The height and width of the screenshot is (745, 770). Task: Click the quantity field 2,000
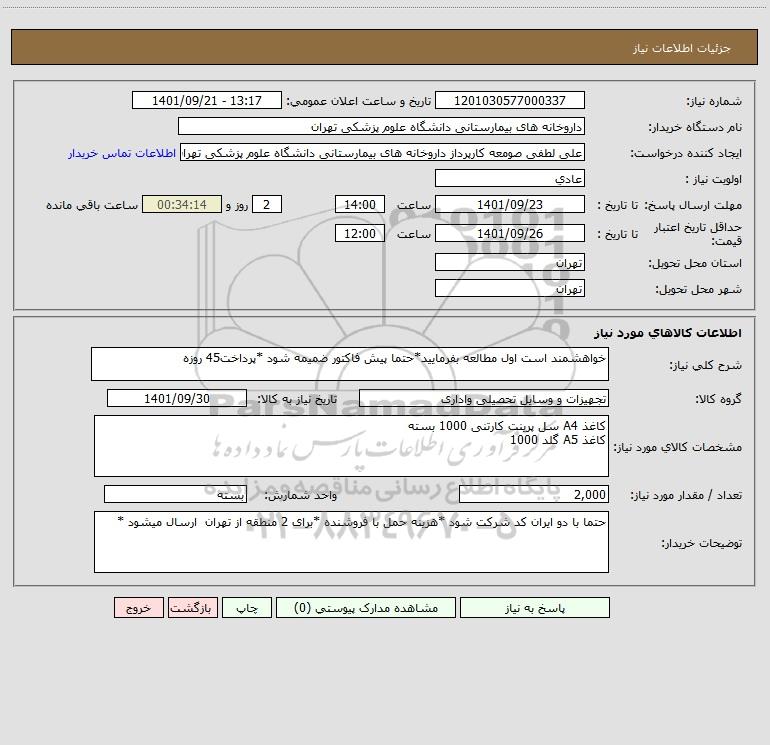point(534,494)
